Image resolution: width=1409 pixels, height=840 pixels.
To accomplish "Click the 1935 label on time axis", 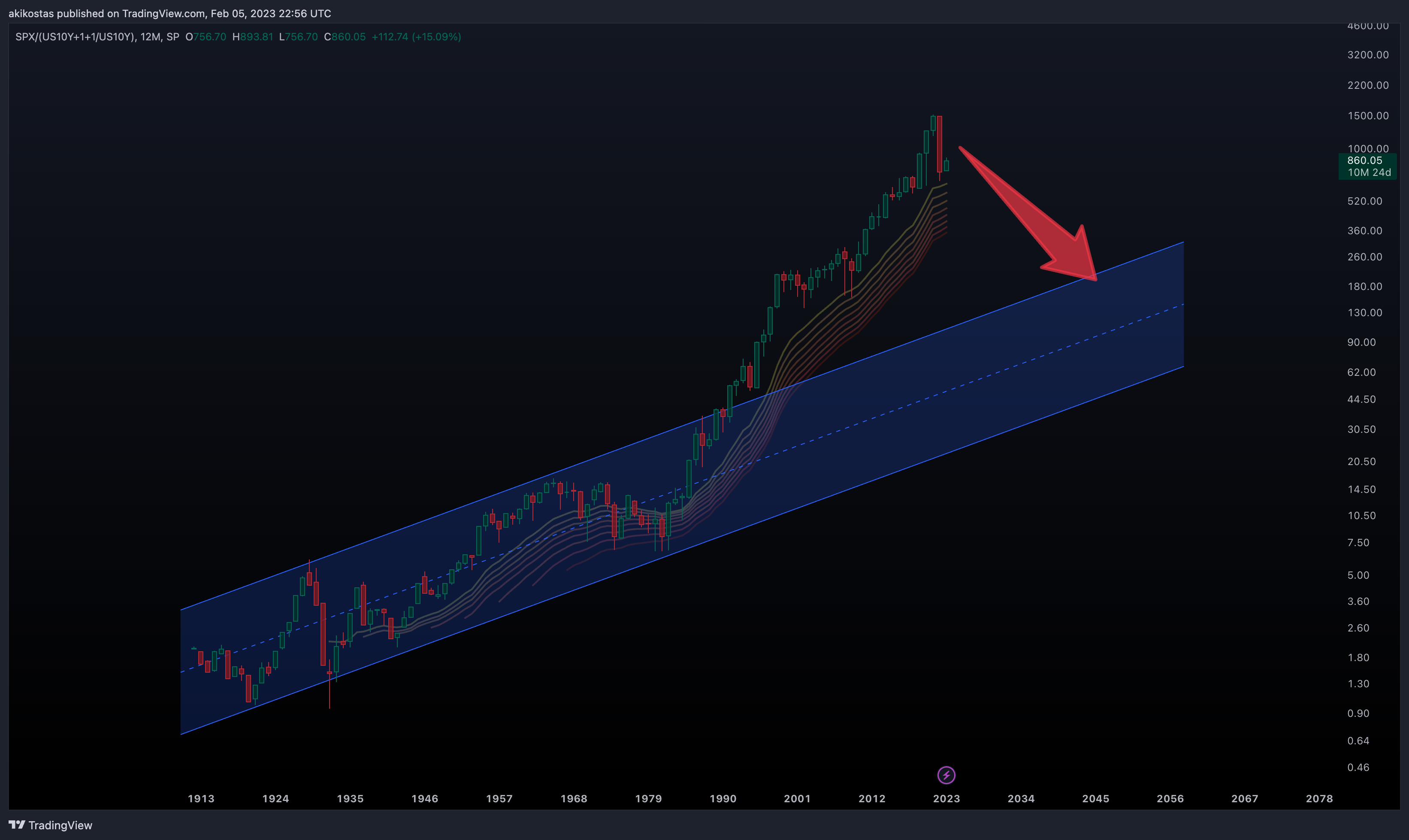I will tap(351, 799).
